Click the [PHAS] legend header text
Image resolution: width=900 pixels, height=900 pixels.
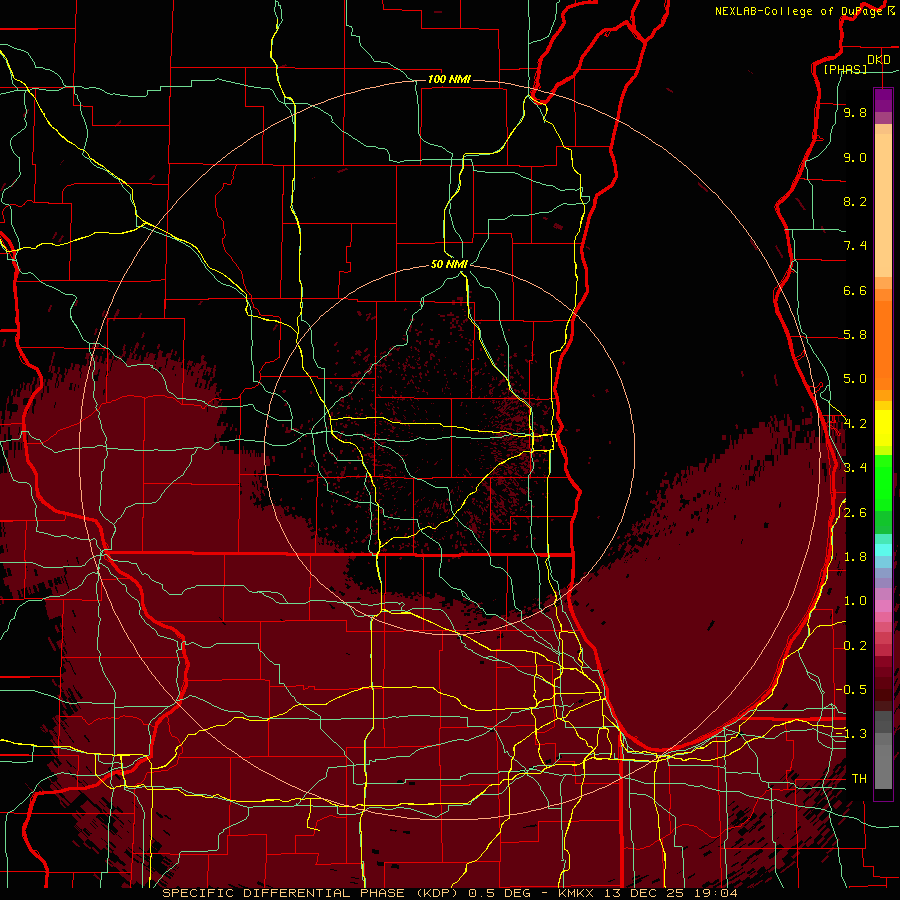[x=845, y=69]
